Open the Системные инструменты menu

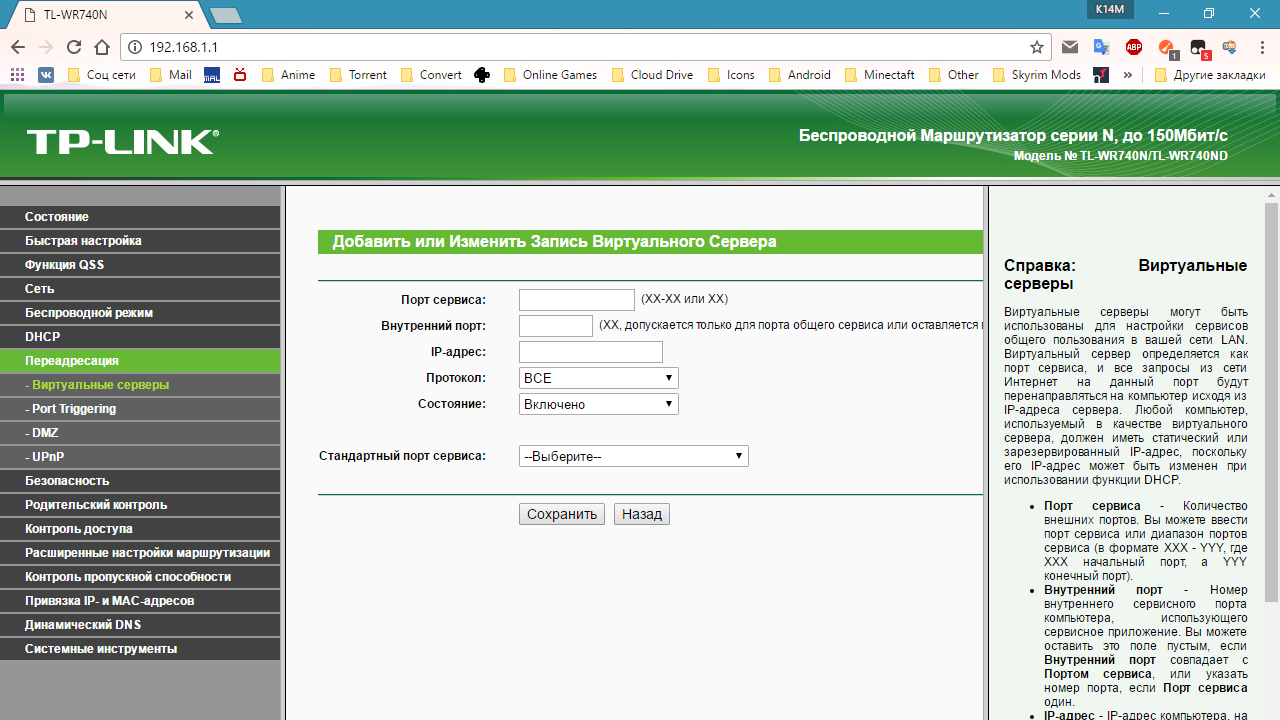(x=140, y=649)
